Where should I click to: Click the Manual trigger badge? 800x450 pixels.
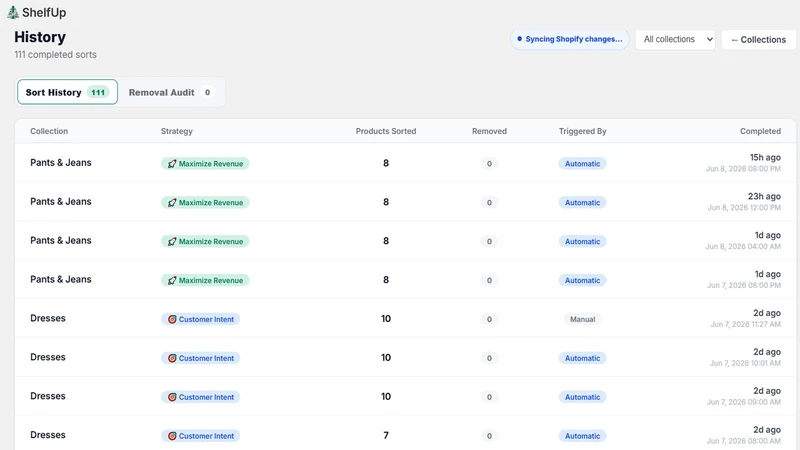tap(583, 319)
